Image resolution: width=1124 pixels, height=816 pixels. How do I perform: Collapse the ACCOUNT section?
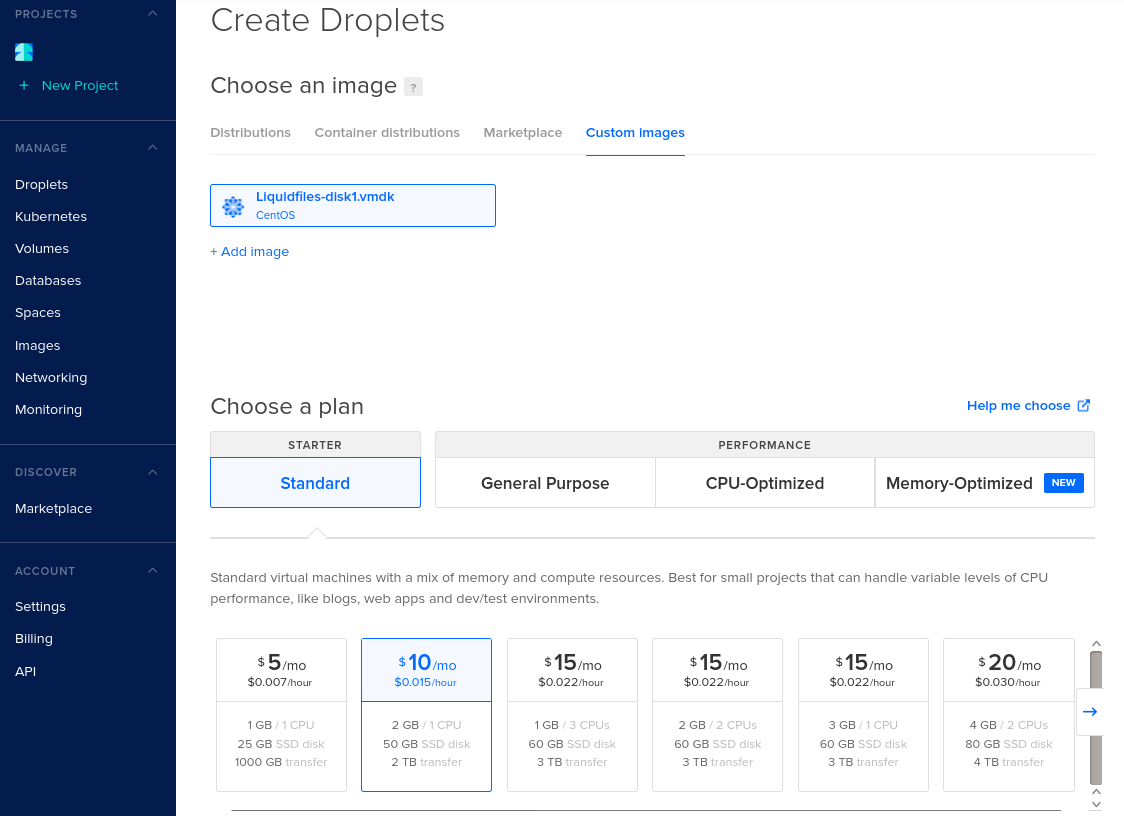coord(152,570)
